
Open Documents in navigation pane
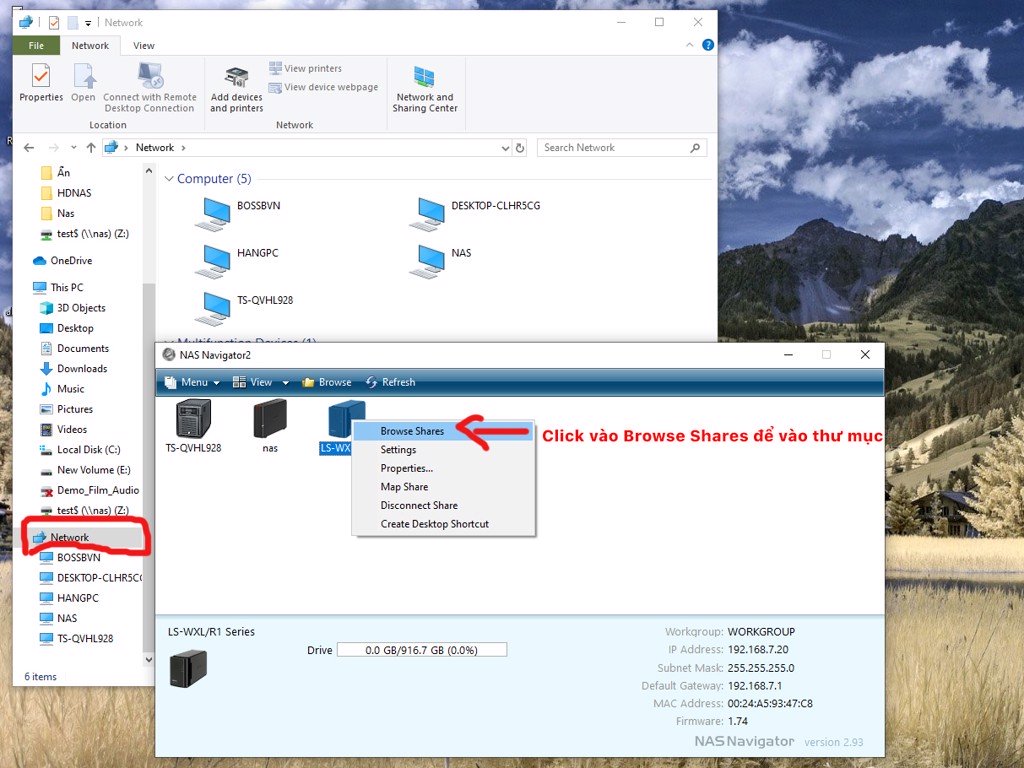pyautogui.click(x=74, y=348)
